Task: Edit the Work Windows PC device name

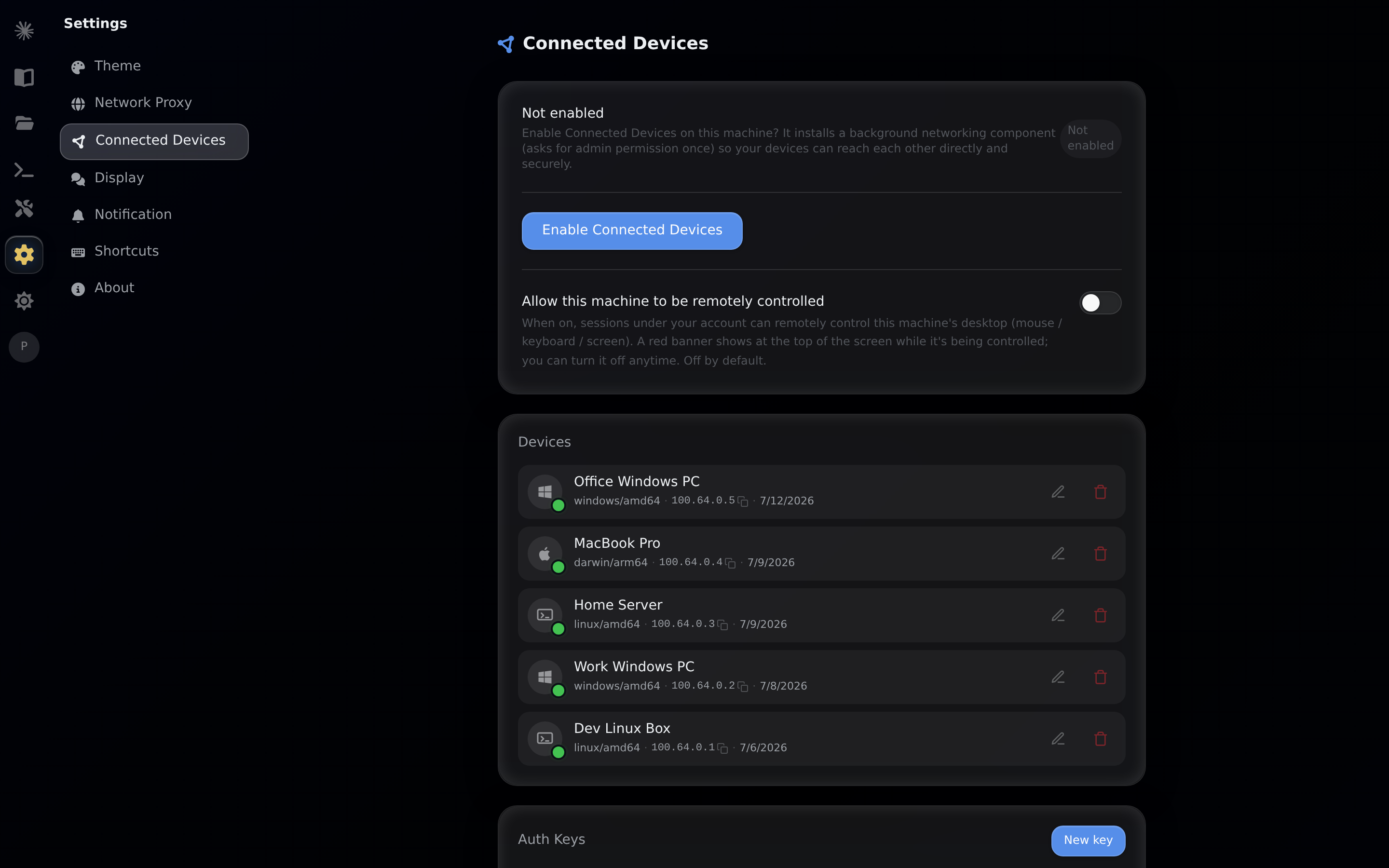Action: [1058, 677]
